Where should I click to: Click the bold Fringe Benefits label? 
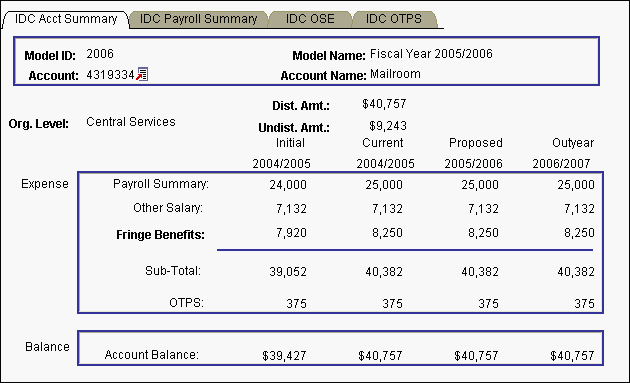160,235
